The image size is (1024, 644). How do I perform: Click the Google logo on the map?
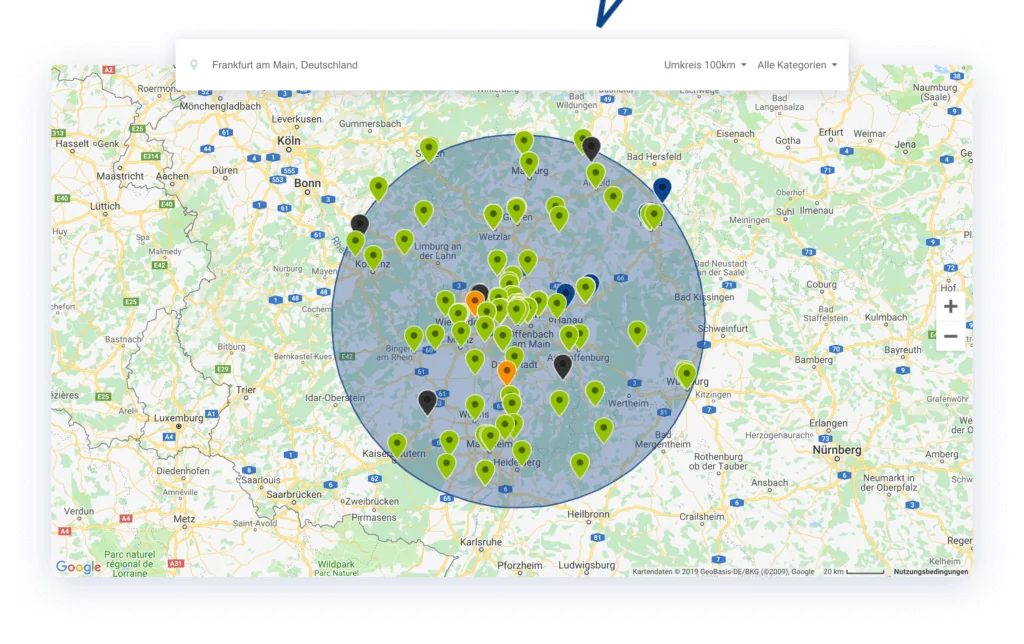[x=78, y=567]
